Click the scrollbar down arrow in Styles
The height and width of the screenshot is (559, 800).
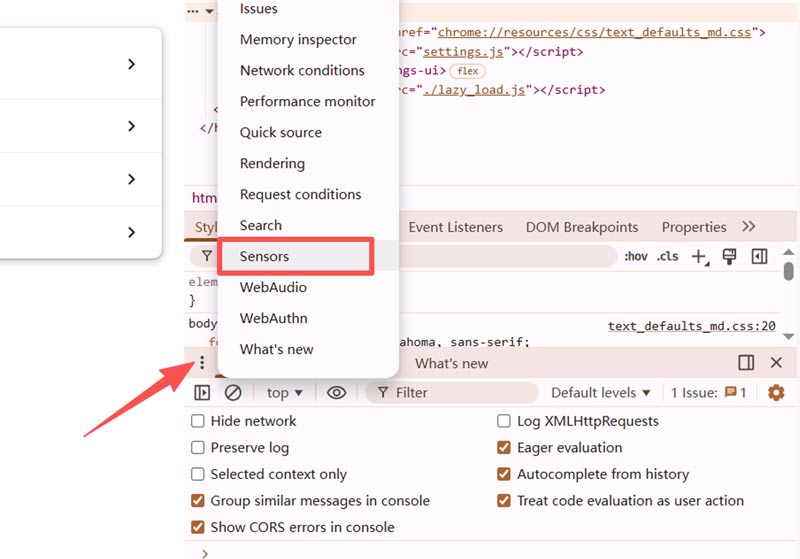pos(788,336)
